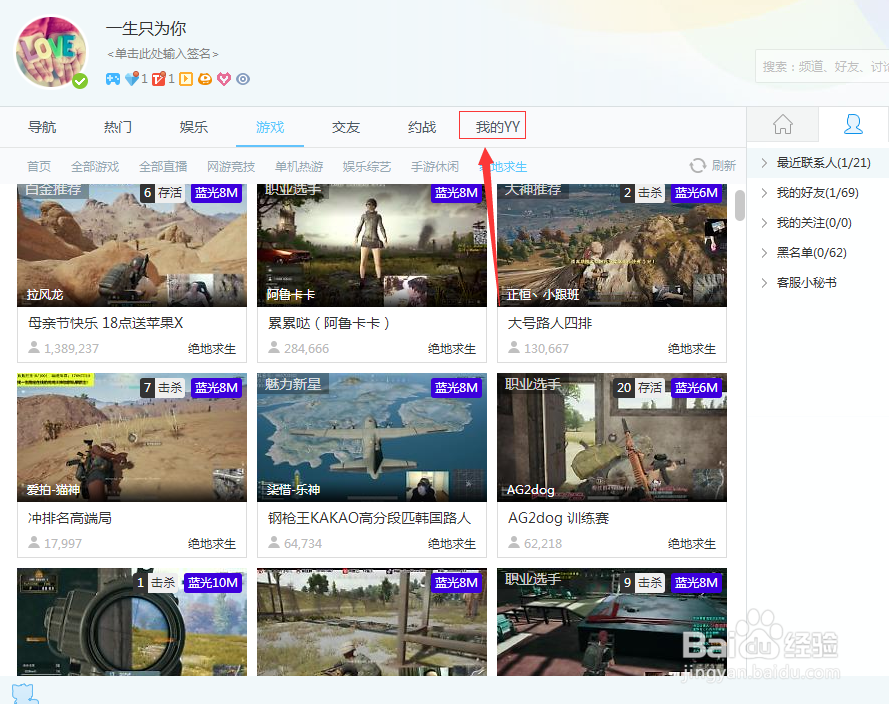
Task: Open the blue gamepad icon under signature
Action: click(113, 79)
